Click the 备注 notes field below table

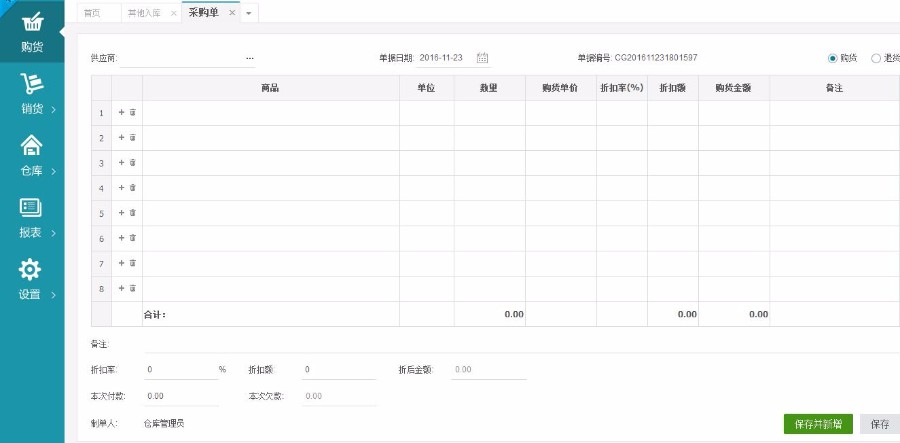click(521, 344)
